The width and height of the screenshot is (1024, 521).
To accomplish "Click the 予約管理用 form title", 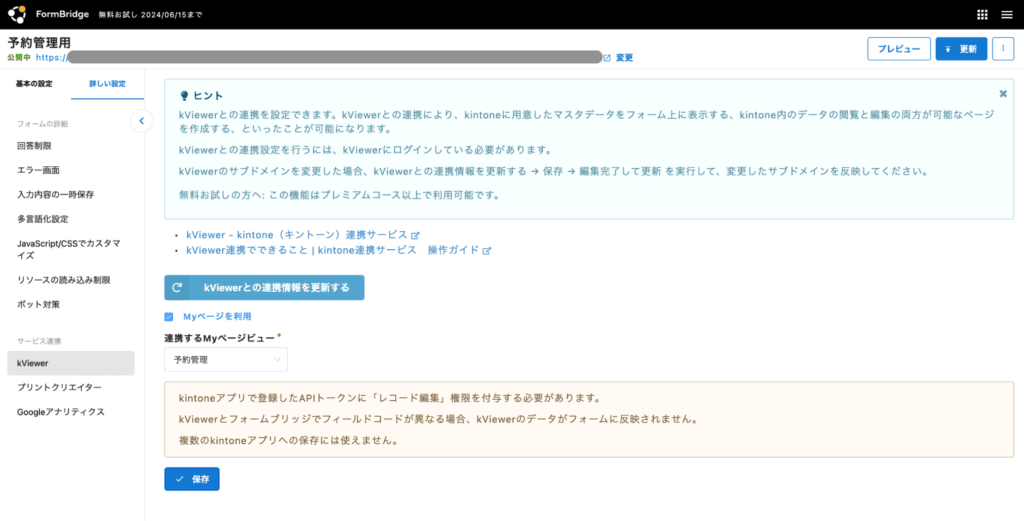I will tap(39, 43).
